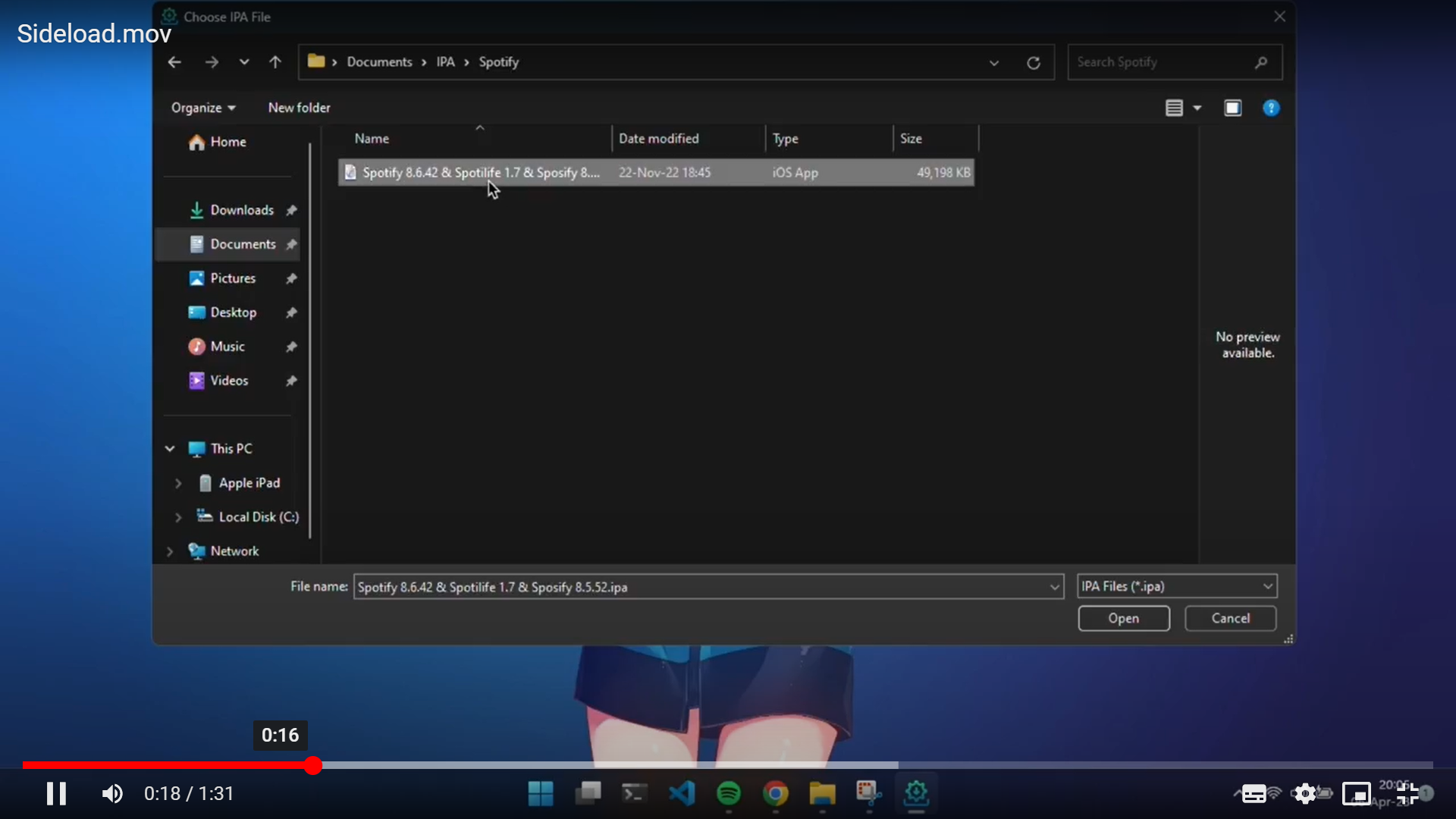Toggle the preview pane
The height and width of the screenshot is (819, 1456).
1233,108
